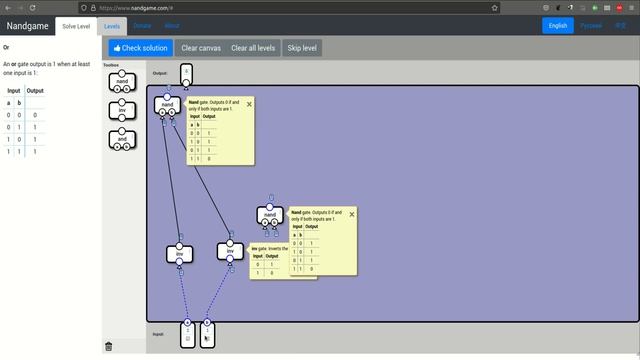
Task: Click the shield tracking-protection icon
Action: point(84,8)
